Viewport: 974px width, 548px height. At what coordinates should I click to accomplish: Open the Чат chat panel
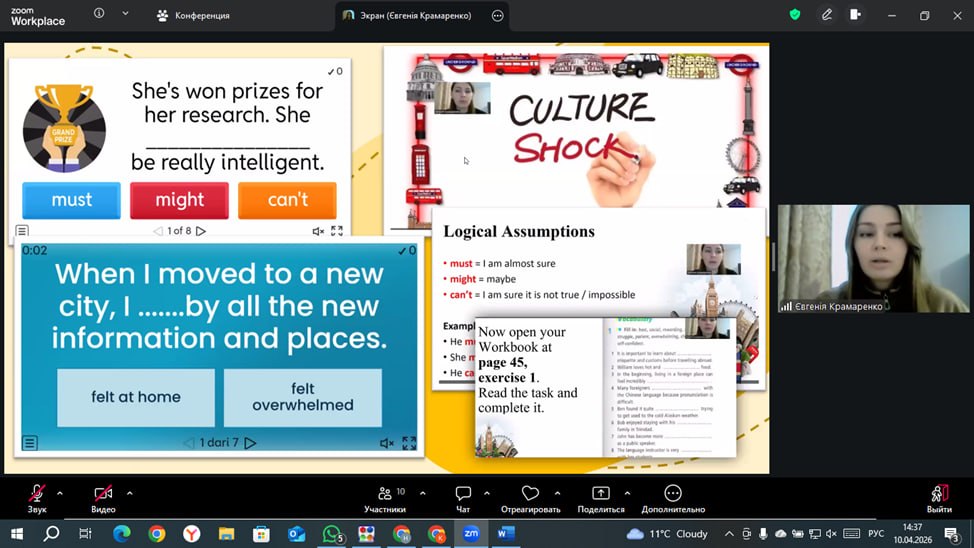463,497
